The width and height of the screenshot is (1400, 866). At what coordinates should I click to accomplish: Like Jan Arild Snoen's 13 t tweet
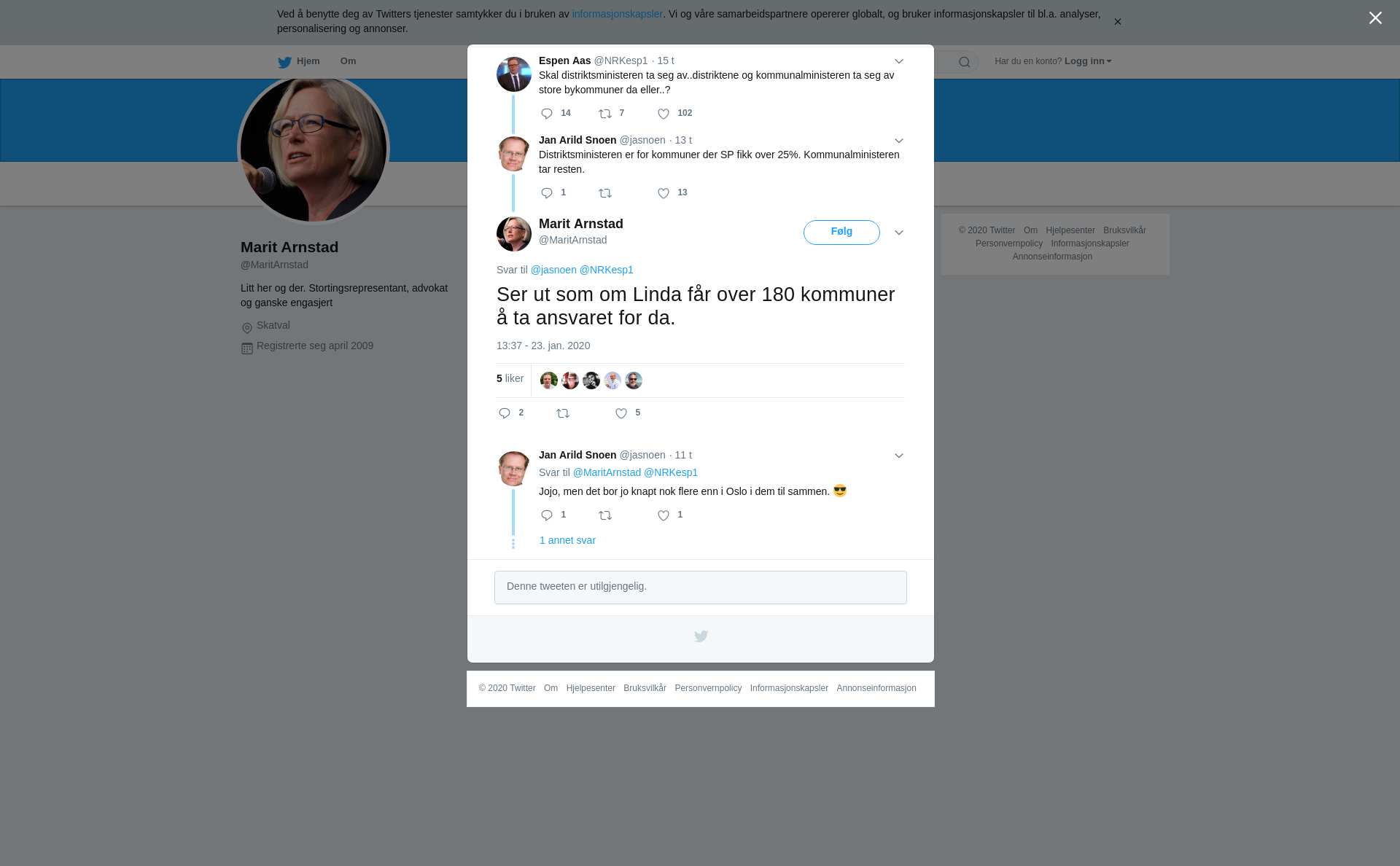coord(664,193)
